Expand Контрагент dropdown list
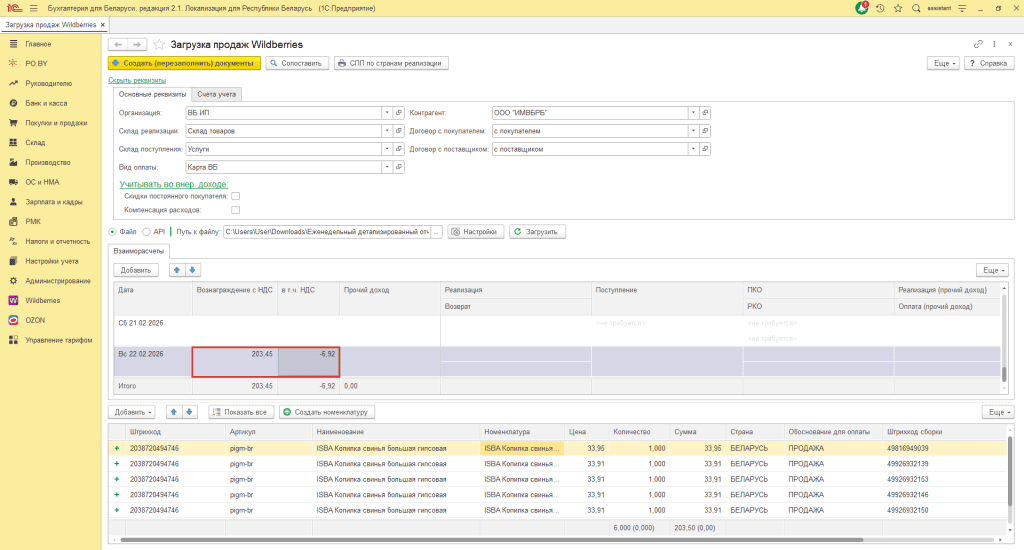 coord(692,113)
